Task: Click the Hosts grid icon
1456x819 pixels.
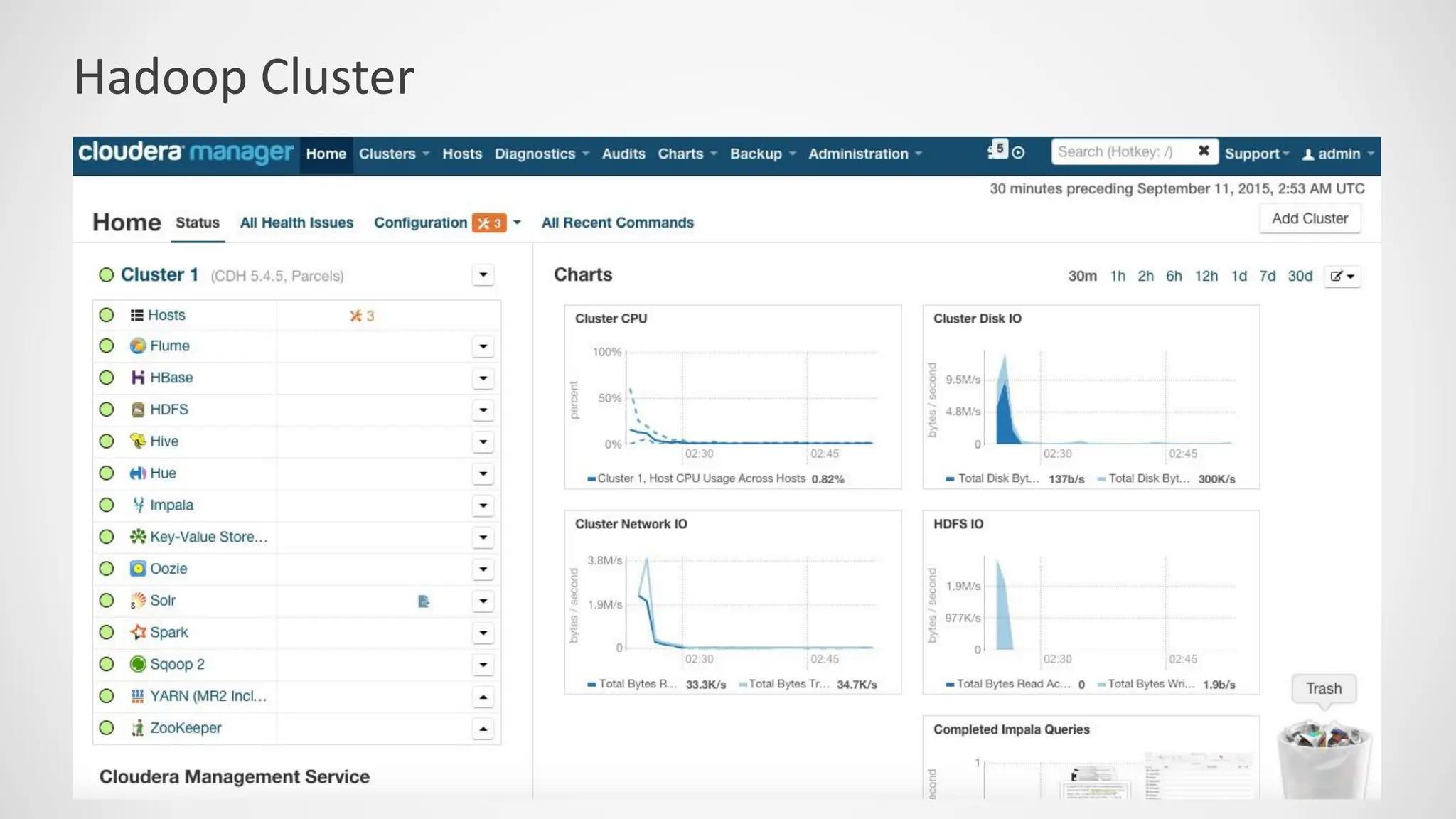Action: click(x=137, y=315)
